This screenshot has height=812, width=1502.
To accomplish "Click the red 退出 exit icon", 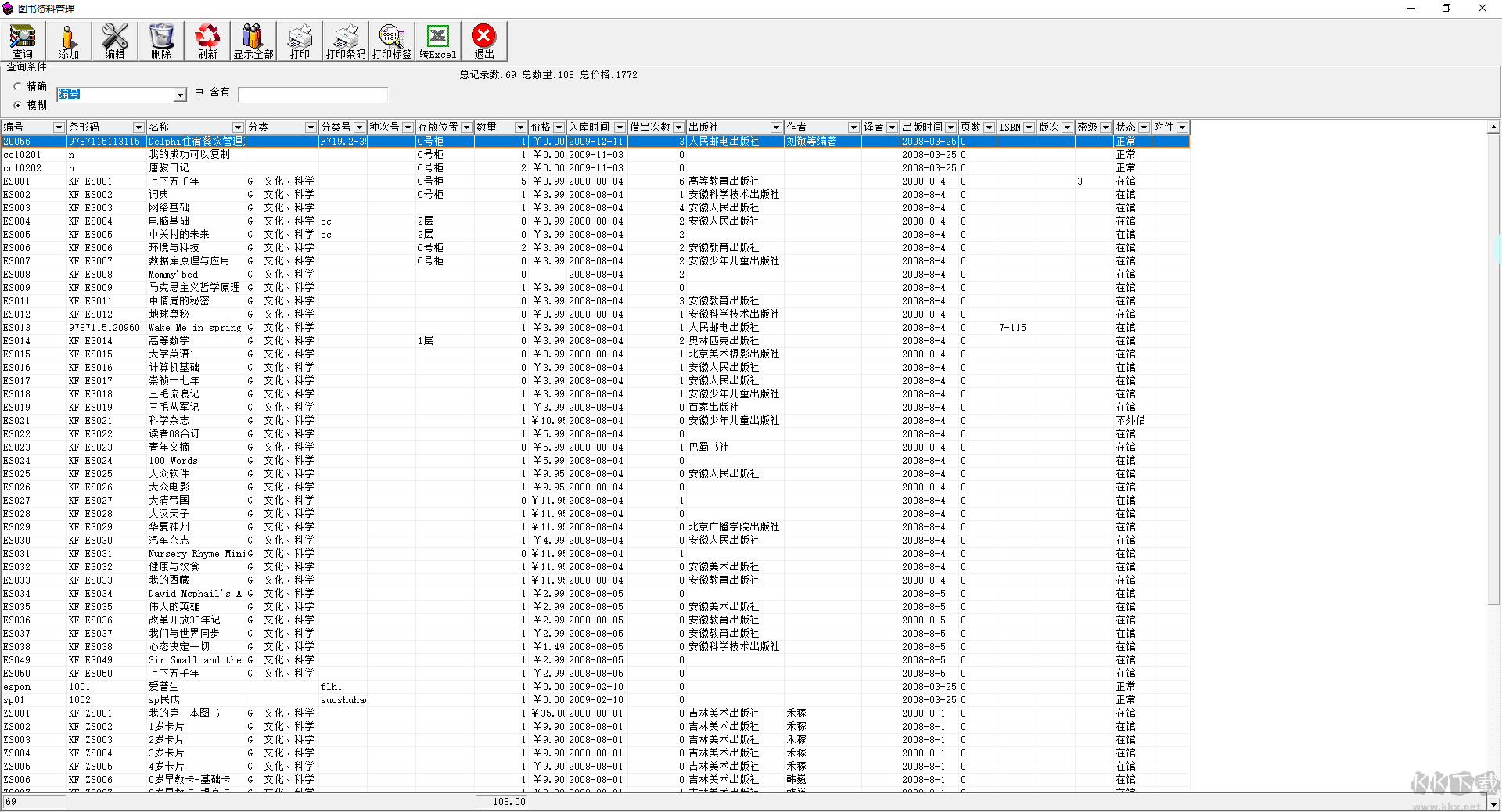I will tap(484, 41).
